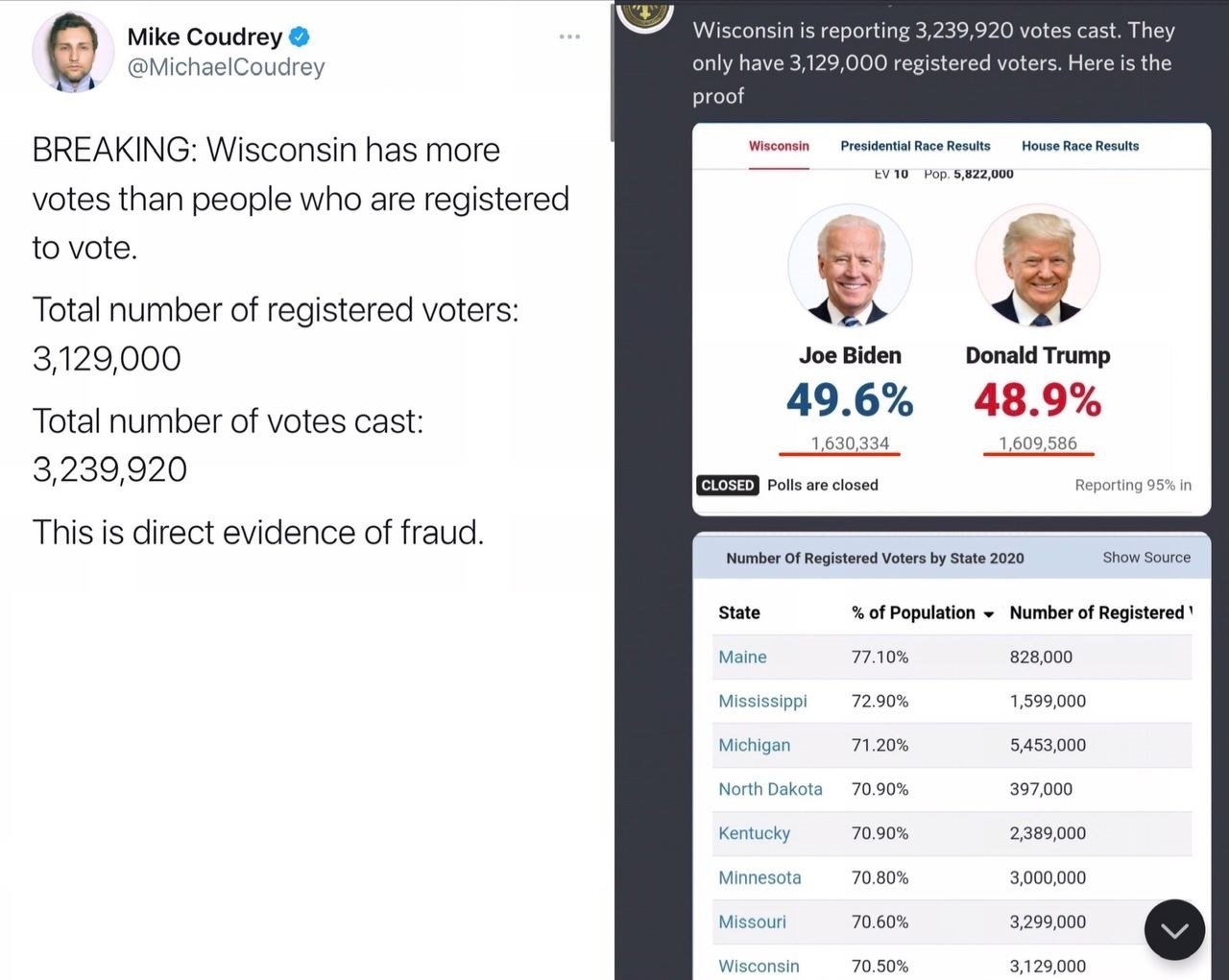Click the blue verified badge
This screenshot has height=980, width=1229.
click(300, 37)
